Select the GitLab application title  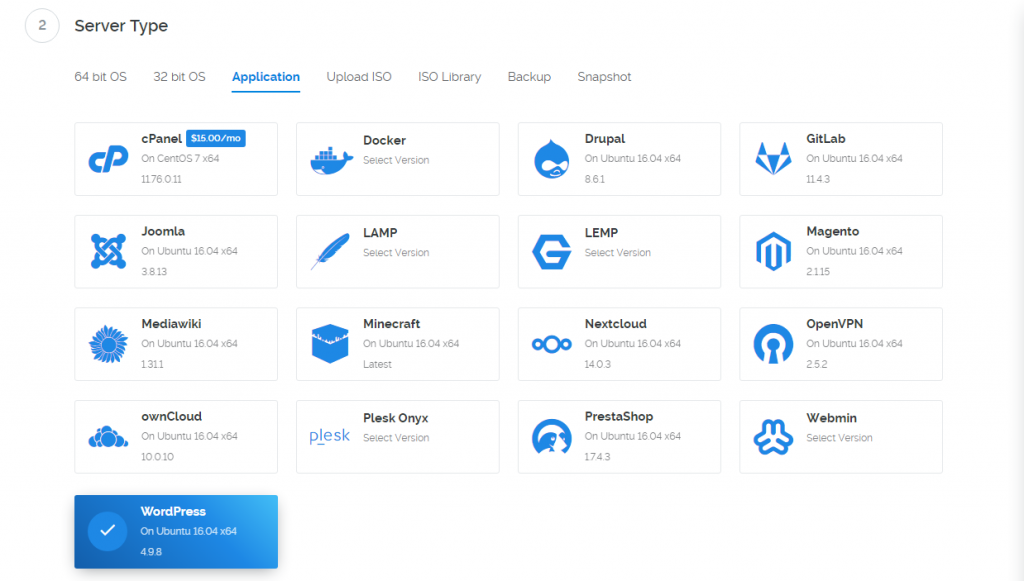[825, 139]
